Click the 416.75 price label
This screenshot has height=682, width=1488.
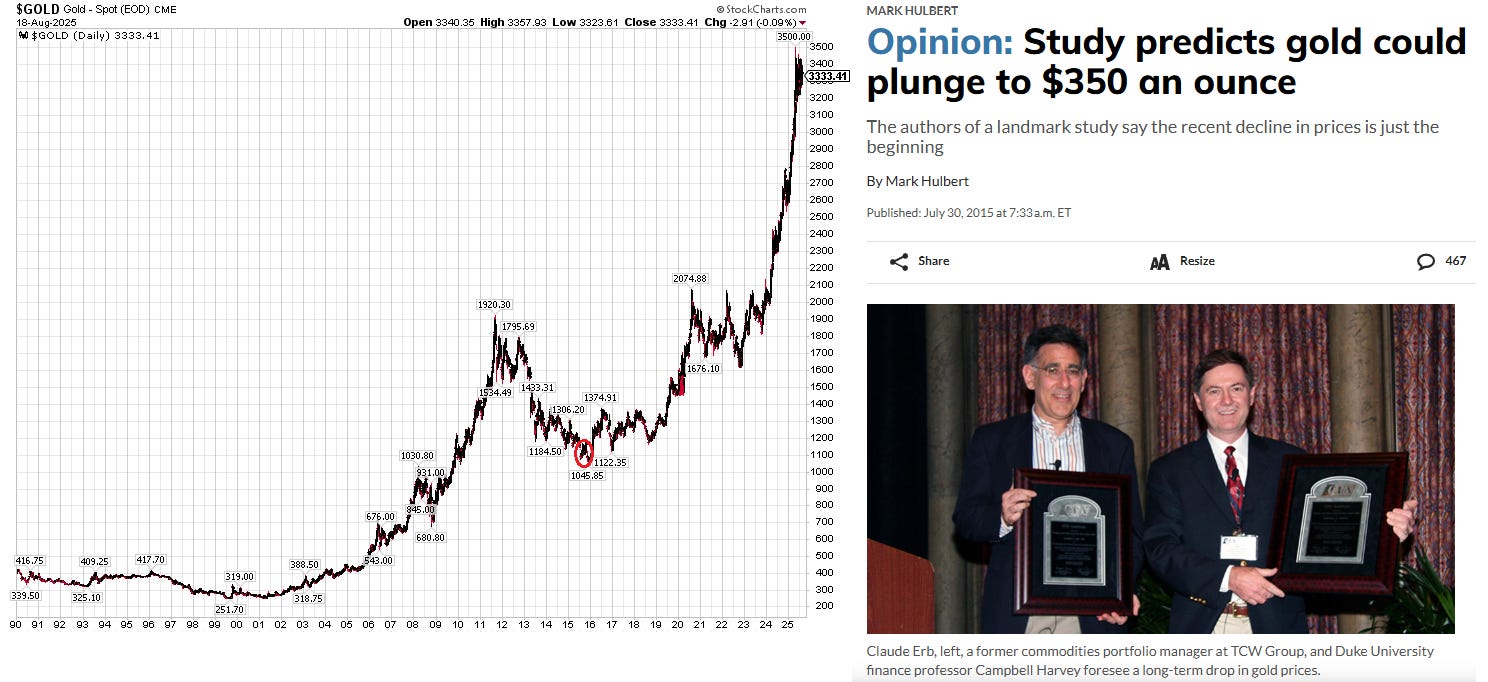[x=29, y=561]
